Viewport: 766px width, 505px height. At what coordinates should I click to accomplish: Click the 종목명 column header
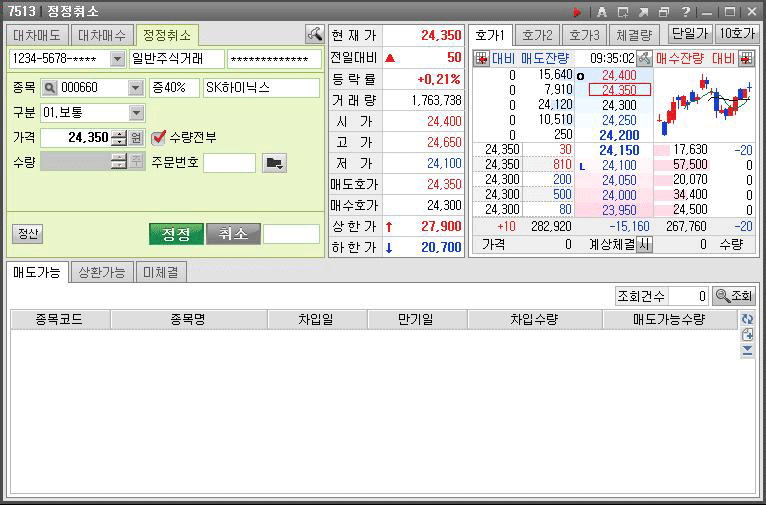coord(189,319)
